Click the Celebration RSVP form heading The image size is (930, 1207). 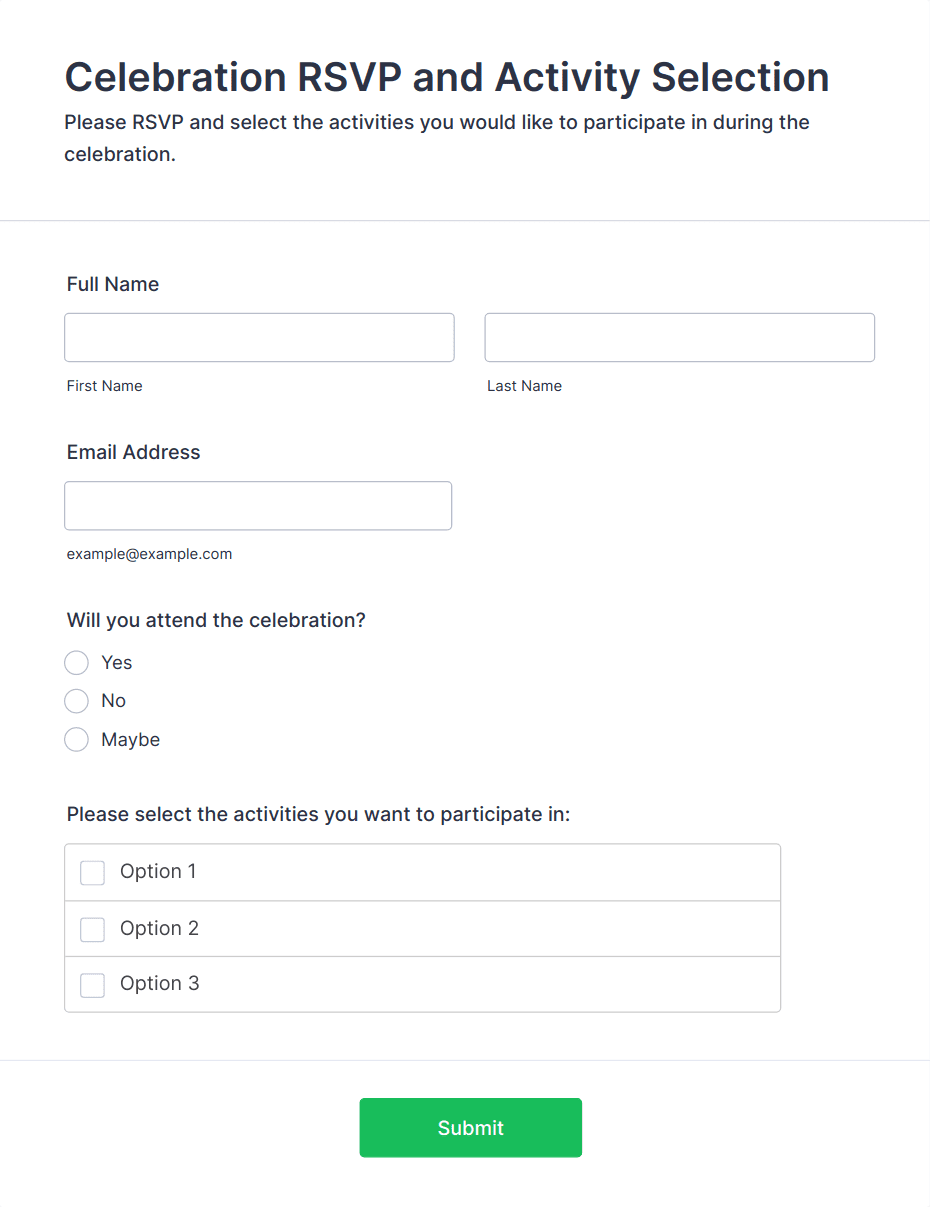tap(446, 77)
